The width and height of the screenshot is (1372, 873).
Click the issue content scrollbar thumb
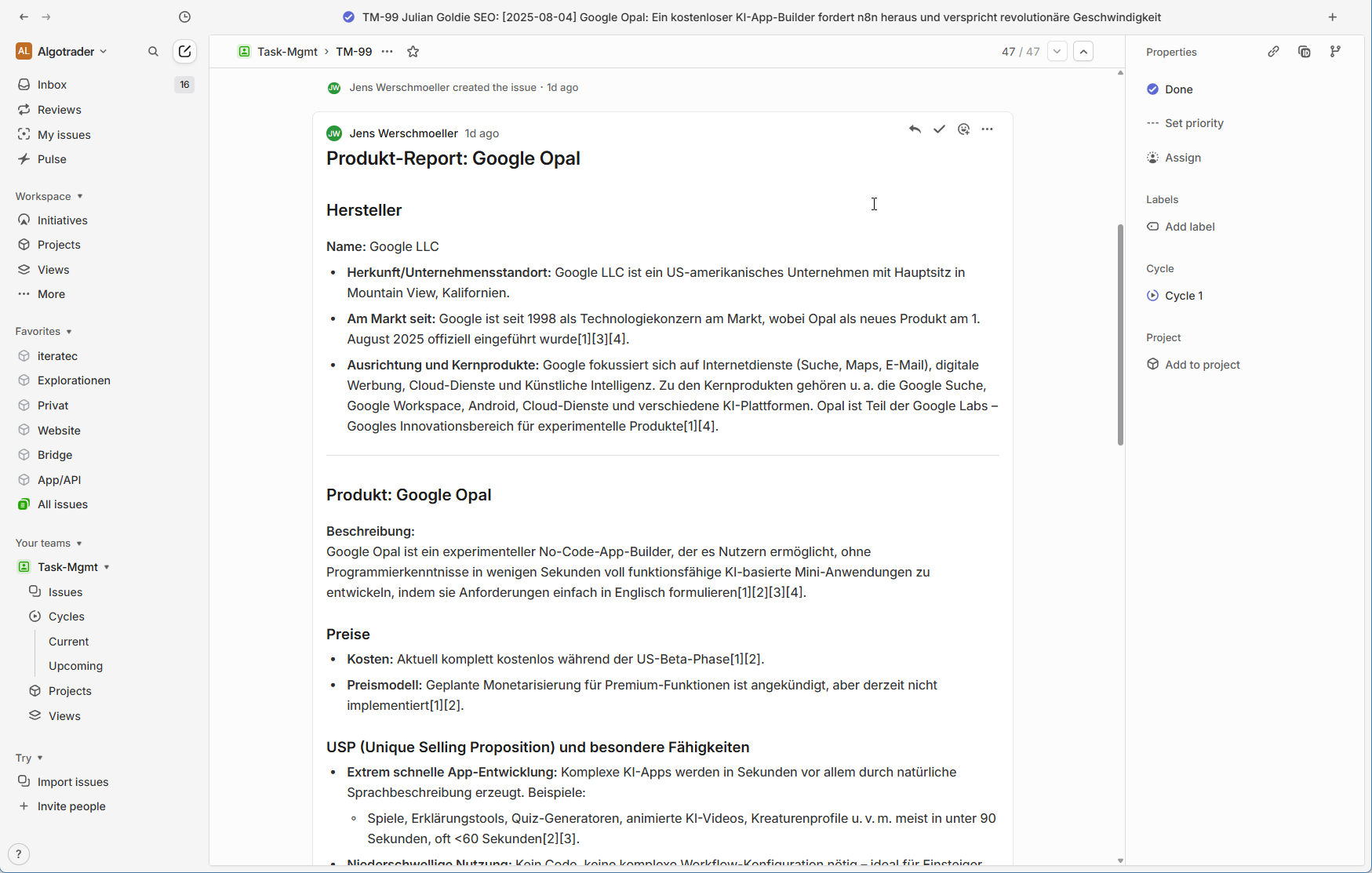pyautogui.click(x=1120, y=335)
